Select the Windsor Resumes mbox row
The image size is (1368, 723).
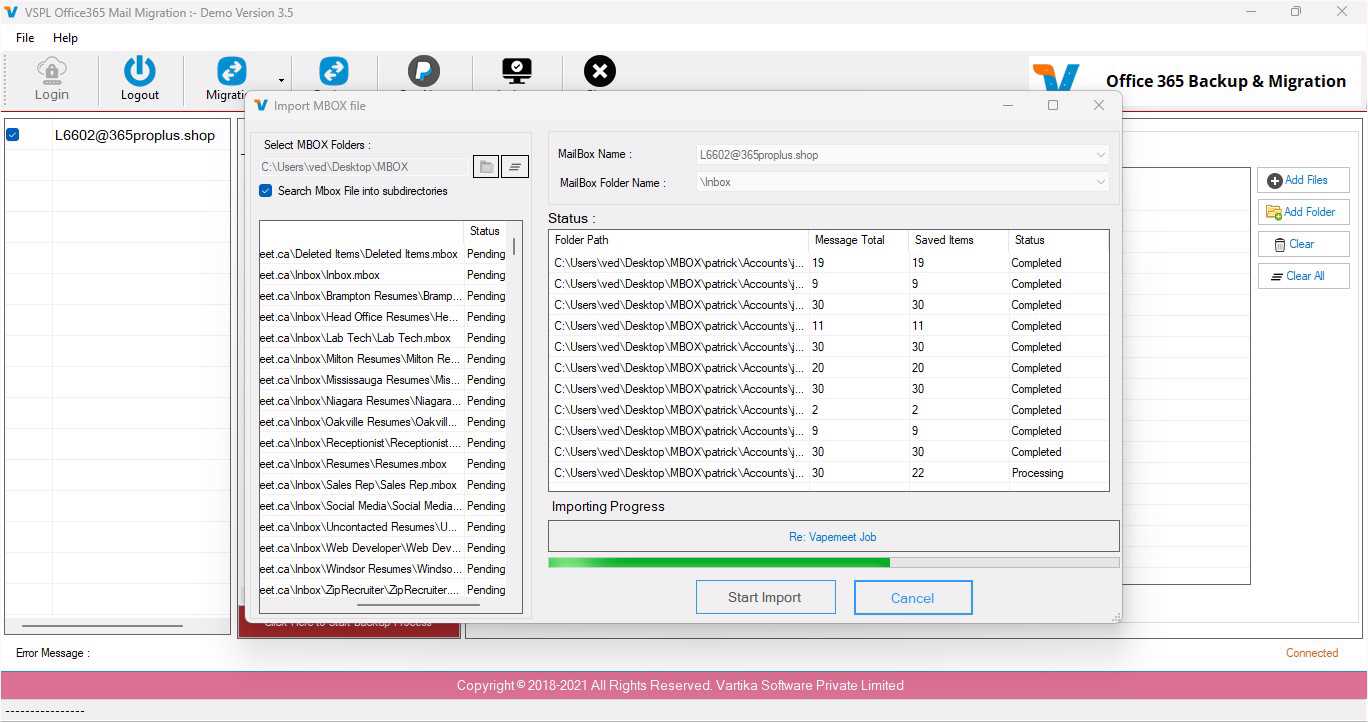point(384,569)
